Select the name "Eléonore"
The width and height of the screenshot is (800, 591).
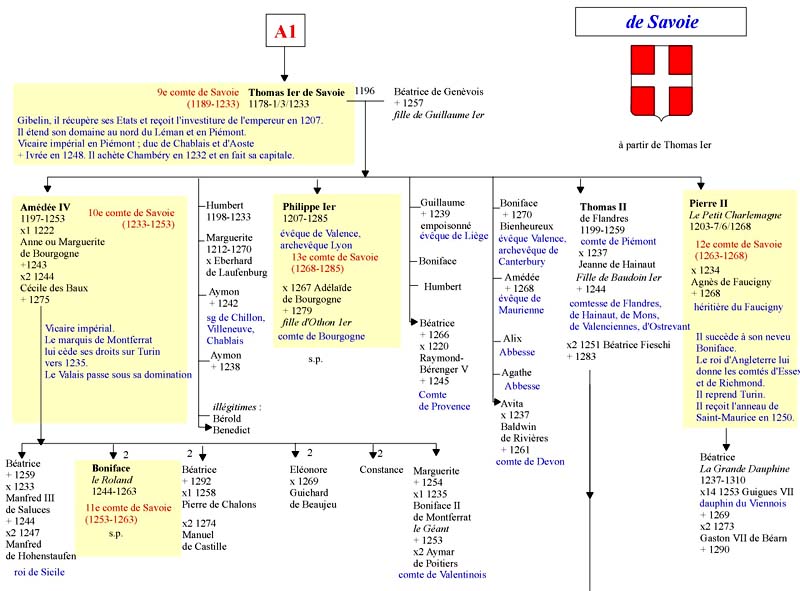309,470
